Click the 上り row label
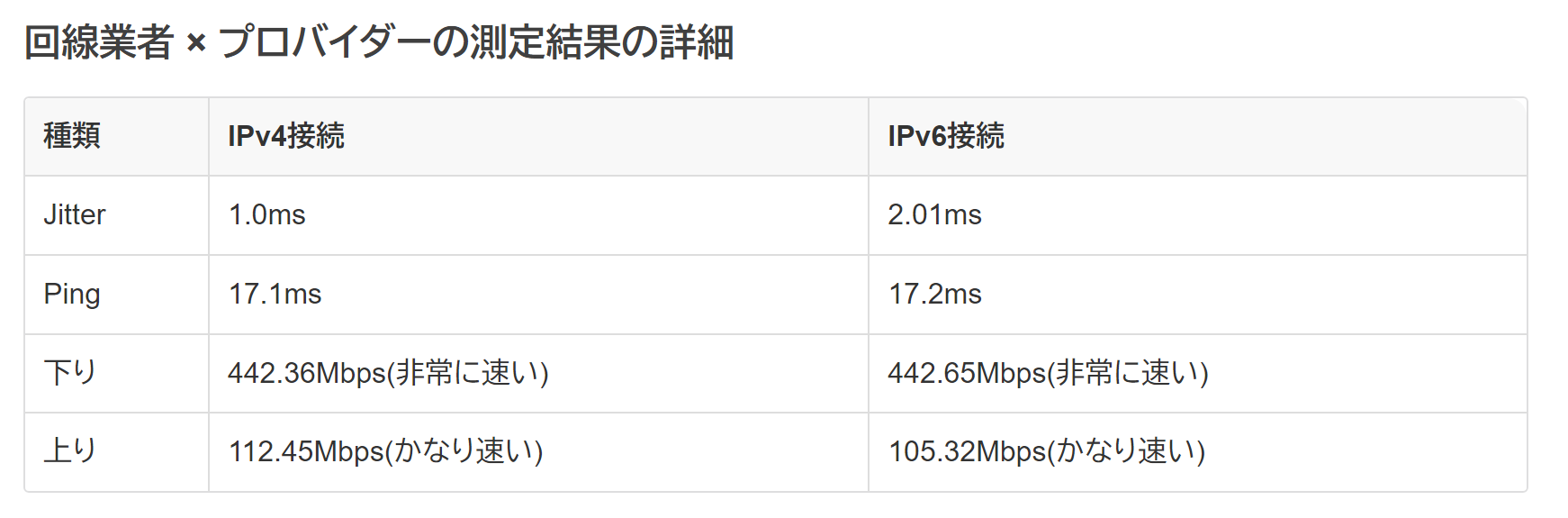 coord(70,450)
